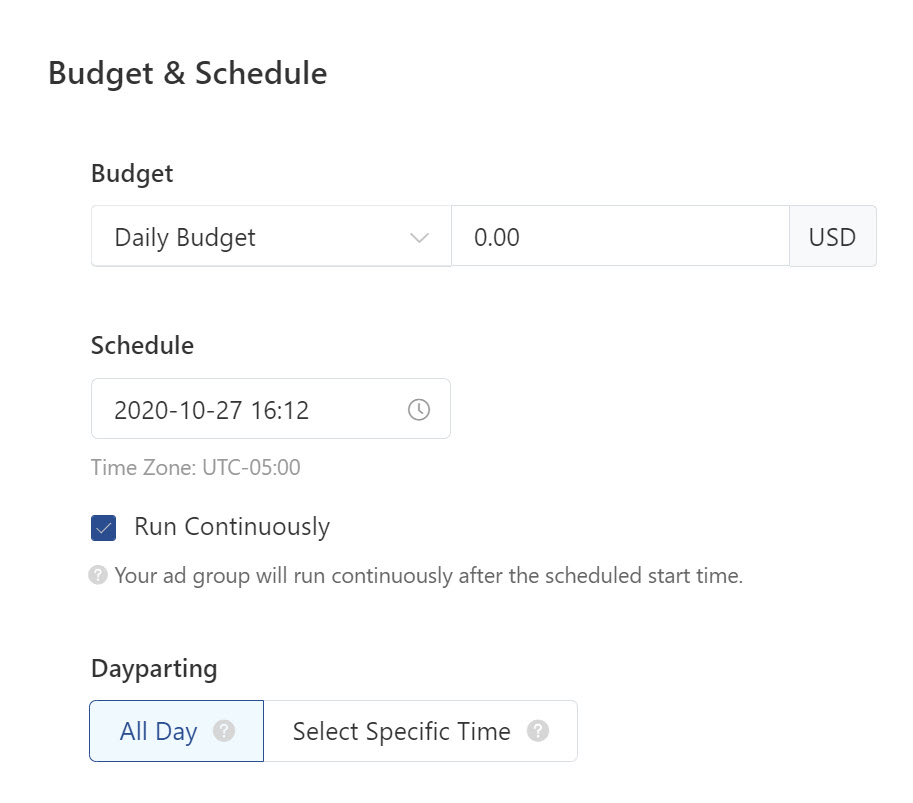
Task: Click the 0.00 budget amount field
Action: click(620, 237)
